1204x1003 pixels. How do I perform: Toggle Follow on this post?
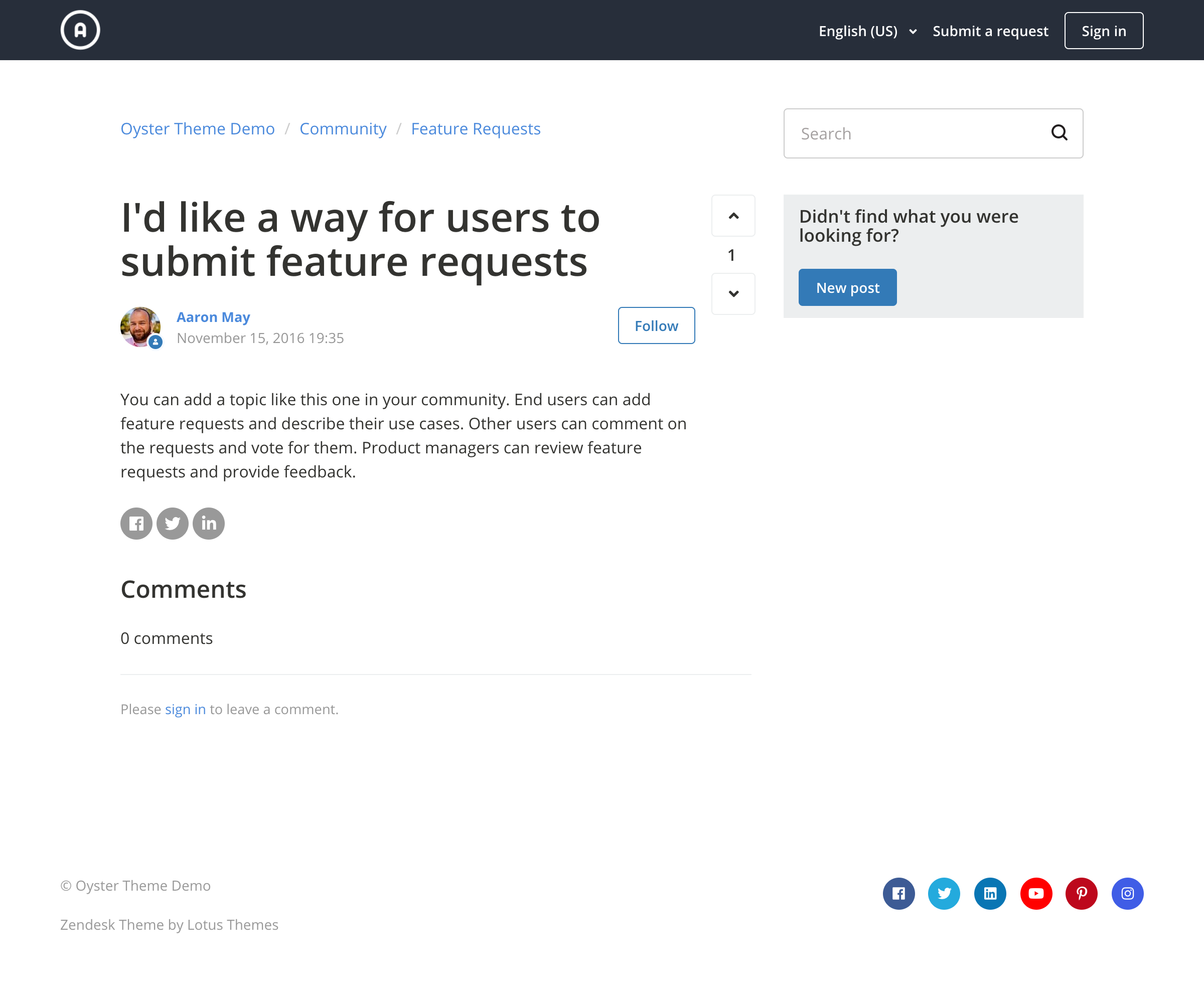coord(656,325)
